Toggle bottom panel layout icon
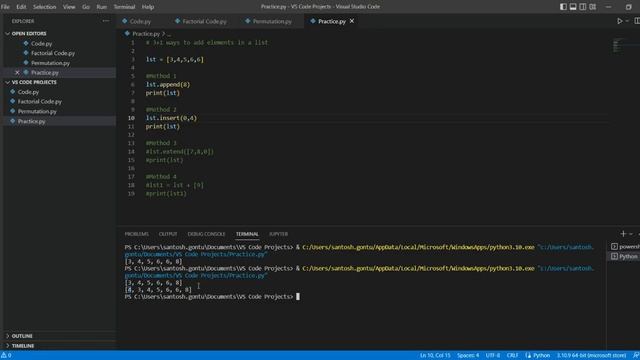 [x=573, y=7]
